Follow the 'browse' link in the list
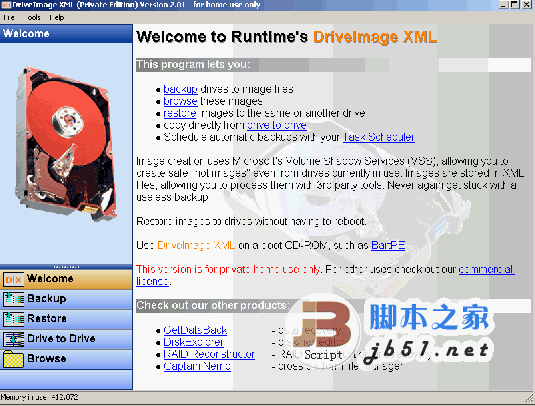535x406 pixels. point(180,101)
